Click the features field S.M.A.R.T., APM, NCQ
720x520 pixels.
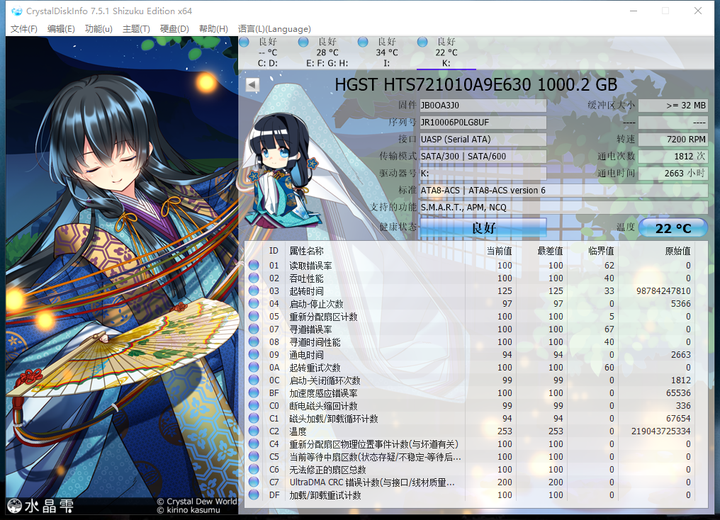coord(564,208)
